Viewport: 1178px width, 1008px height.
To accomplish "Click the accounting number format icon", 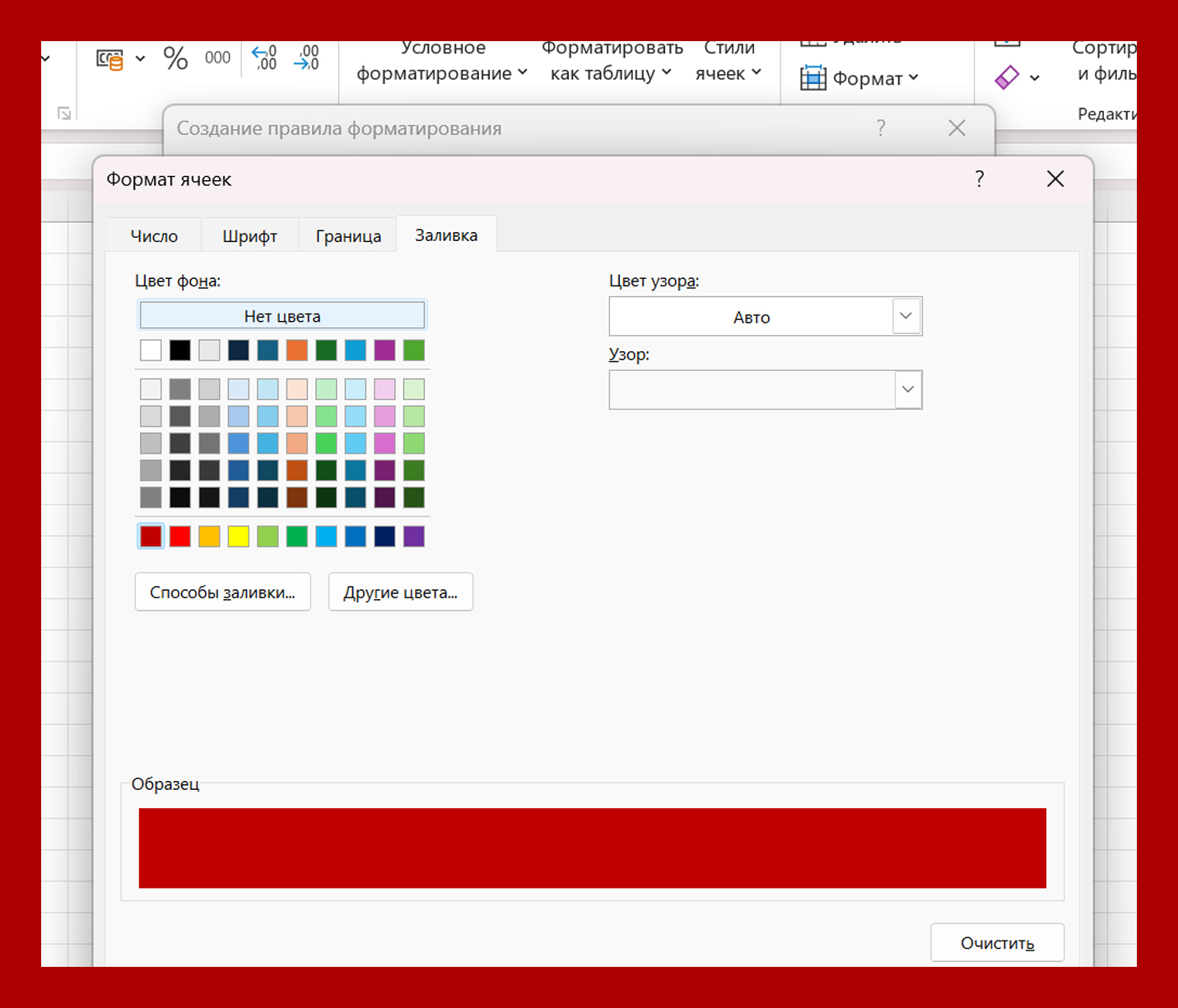I will pyautogui.click(x=110, y=59).
